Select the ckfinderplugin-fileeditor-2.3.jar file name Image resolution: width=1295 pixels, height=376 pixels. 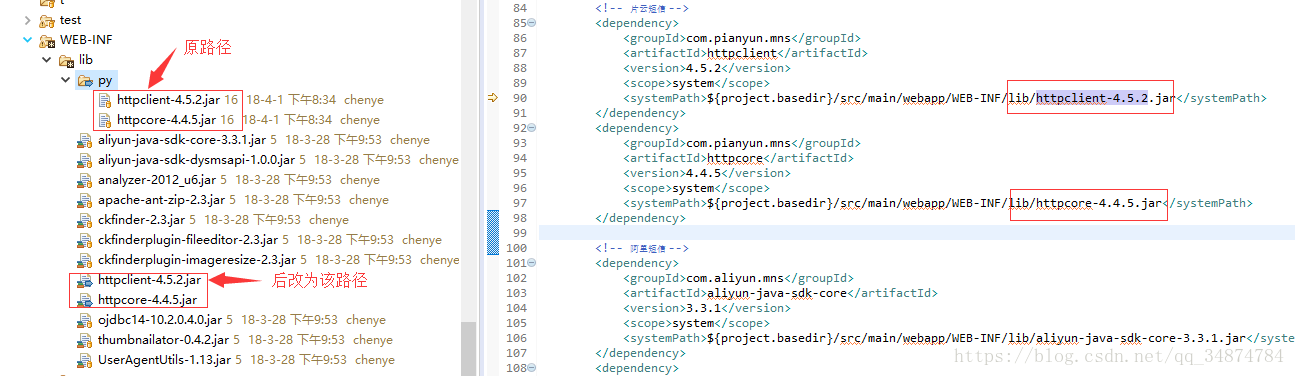[188, 240]
